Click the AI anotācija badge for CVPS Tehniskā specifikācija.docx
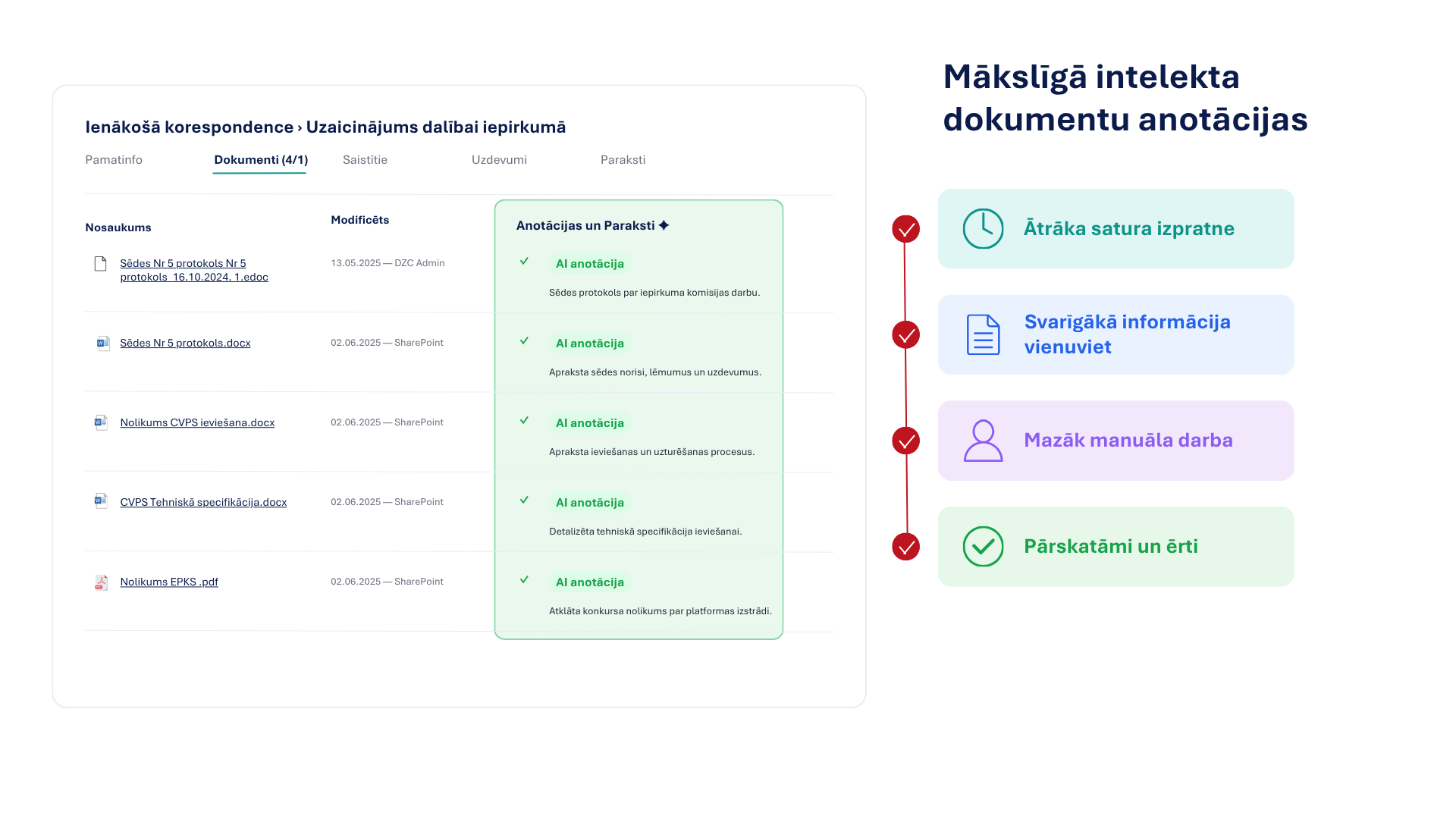 [590, 503]
